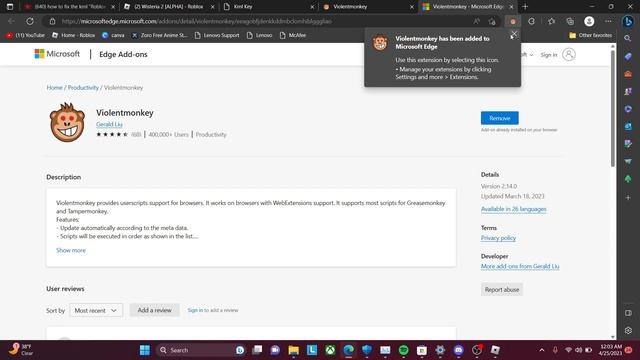Go to Productivity breadcrumb link
Screen dimensions: 640x360
(83, 88)
